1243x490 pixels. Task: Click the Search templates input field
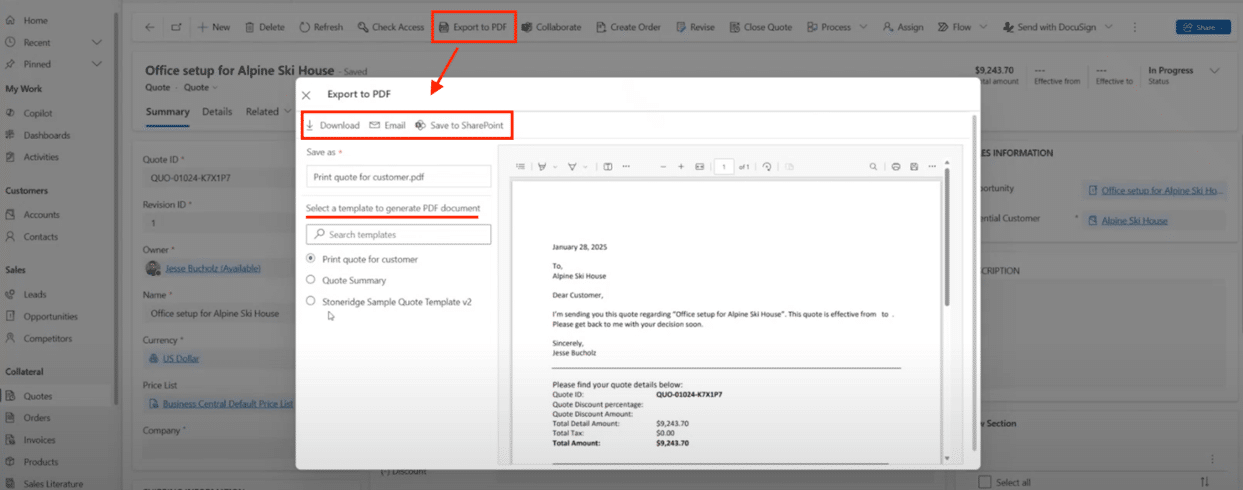click(x=398, y=235)
